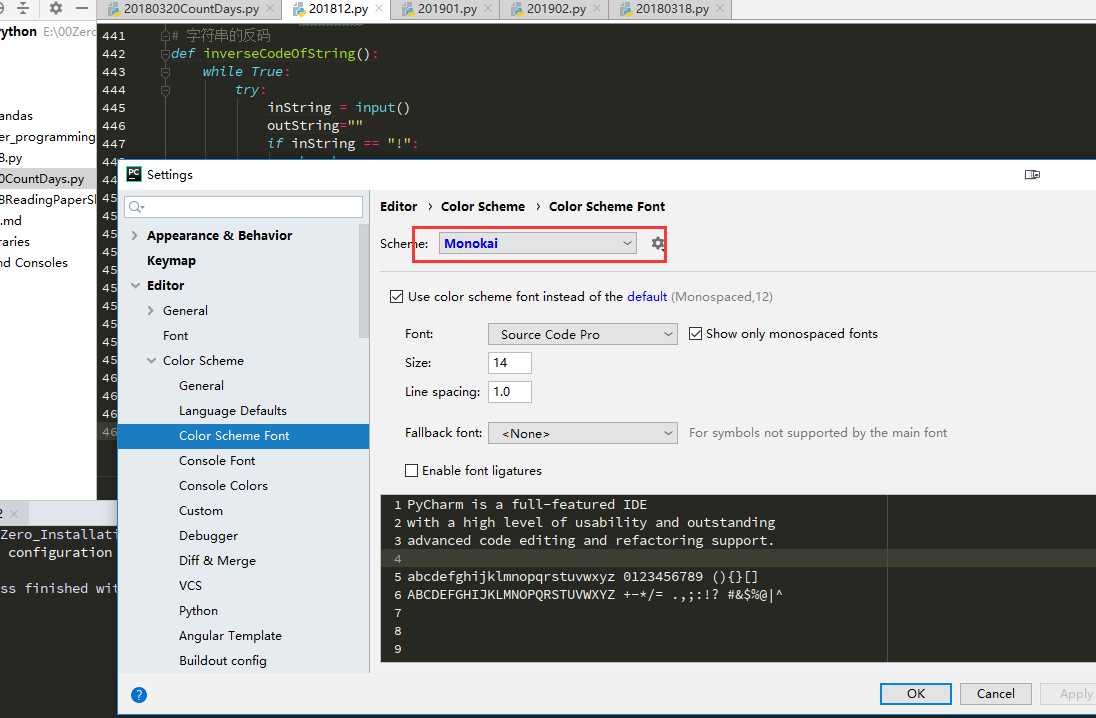1096x718 pixels.
Task: Select Python color scheme item
Action: [x=199, y=611]
